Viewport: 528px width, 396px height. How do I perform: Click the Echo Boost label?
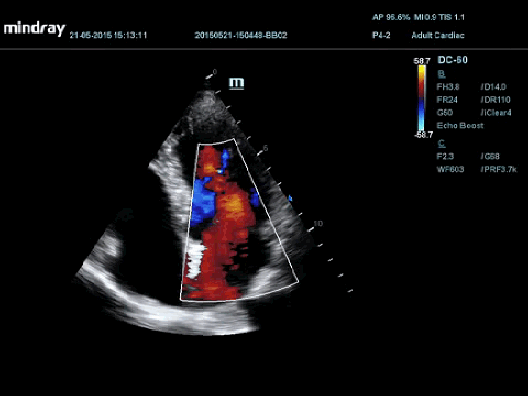[x=460, y=126]
